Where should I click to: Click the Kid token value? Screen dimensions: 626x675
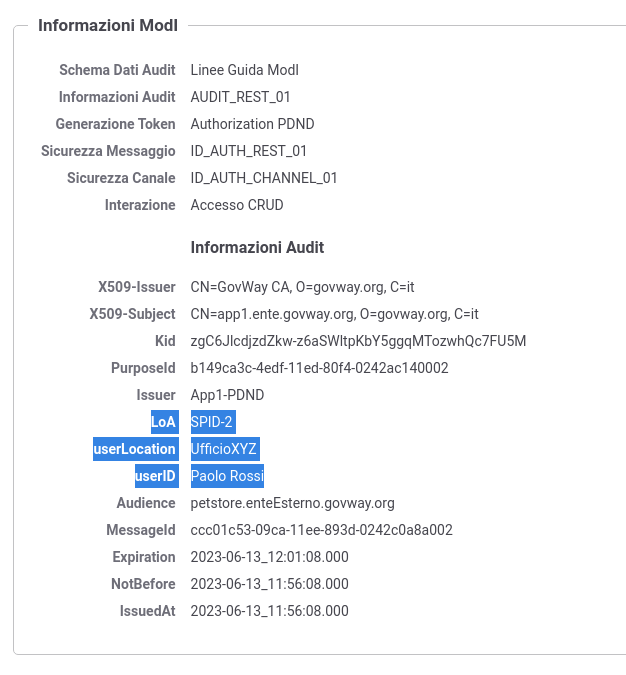[358, 341]
